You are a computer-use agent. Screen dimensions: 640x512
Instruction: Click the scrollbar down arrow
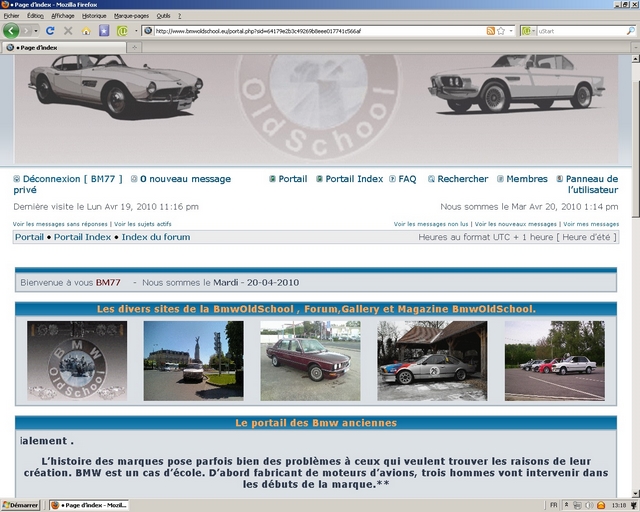click(636, 494)
